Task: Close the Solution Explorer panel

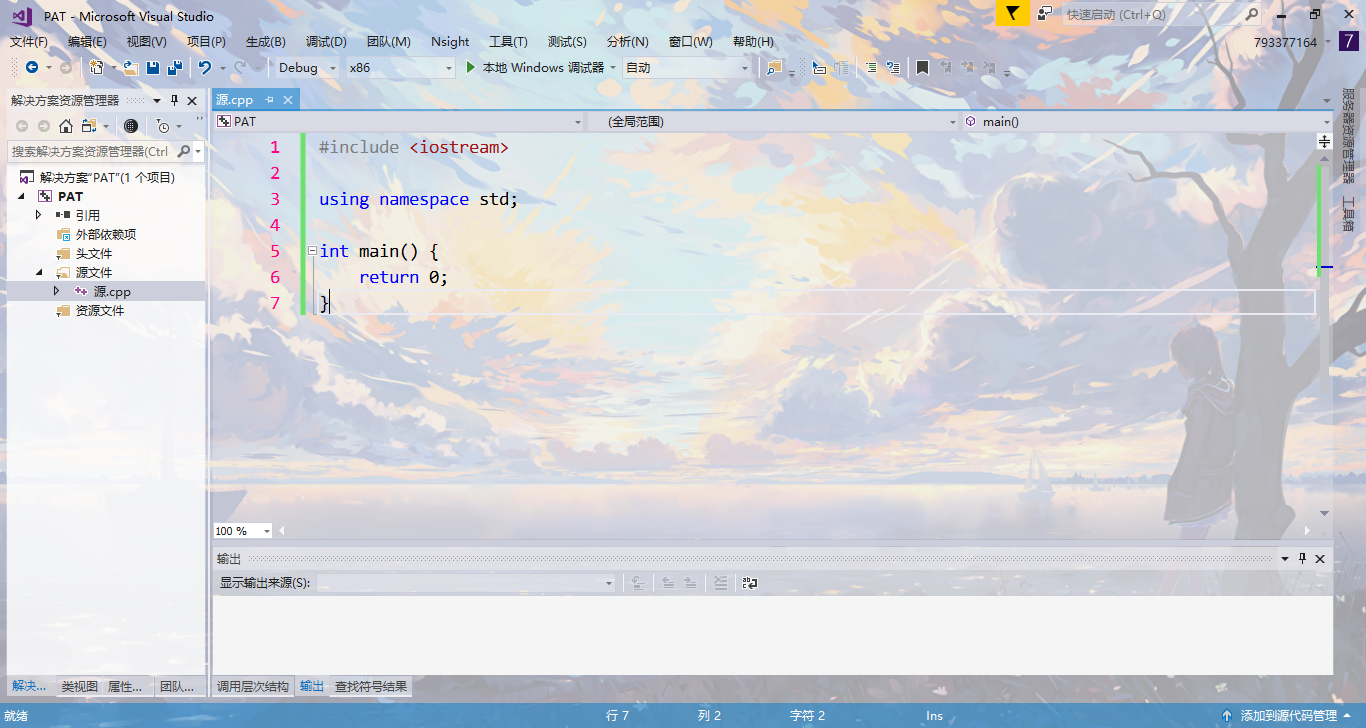Action: pos(192,100)
